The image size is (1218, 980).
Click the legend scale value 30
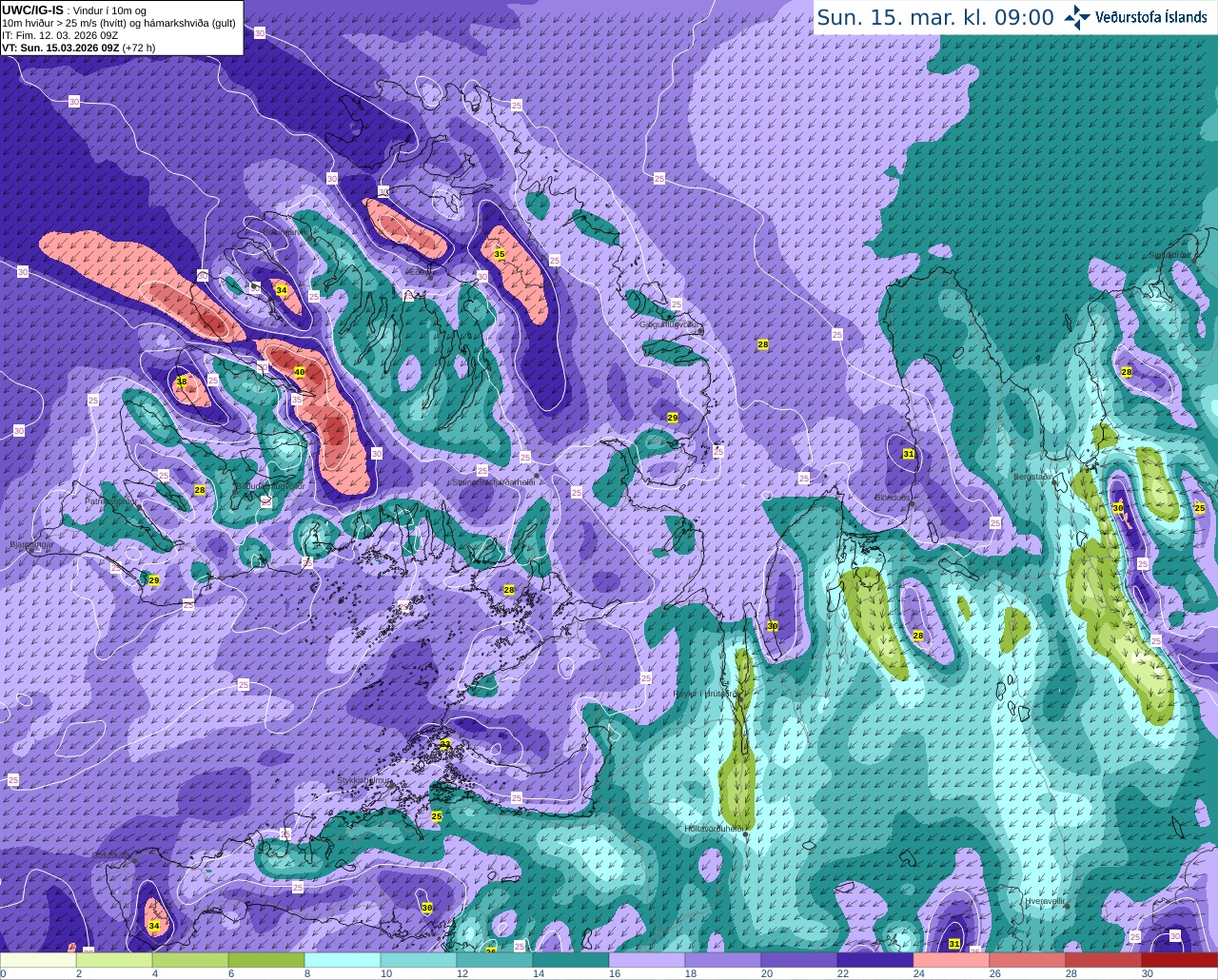pos(1147,973)
